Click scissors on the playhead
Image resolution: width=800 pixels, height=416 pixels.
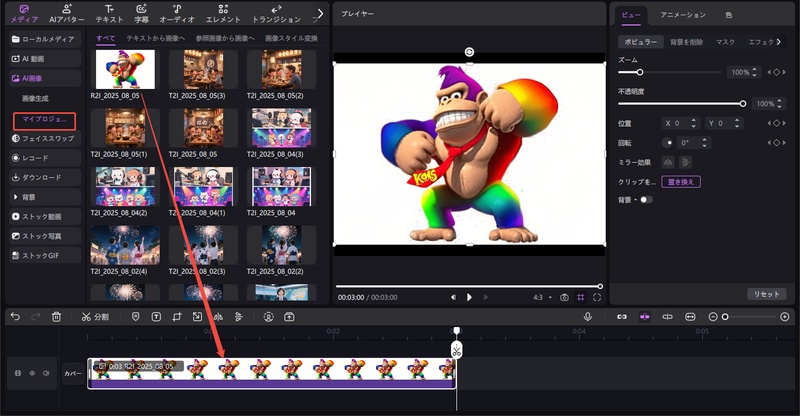pos(456,350)
